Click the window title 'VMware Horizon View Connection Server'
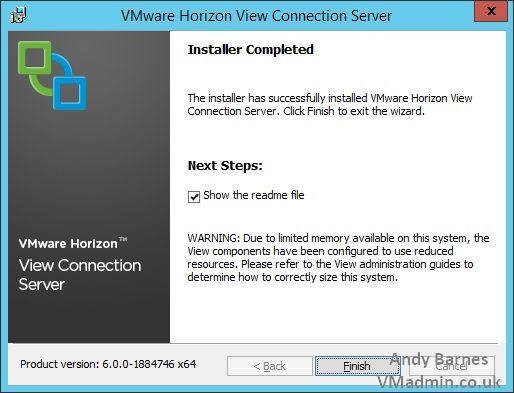The width and height of the screenshot is (514, 393). pyautogui.click(x=256, y=16)
